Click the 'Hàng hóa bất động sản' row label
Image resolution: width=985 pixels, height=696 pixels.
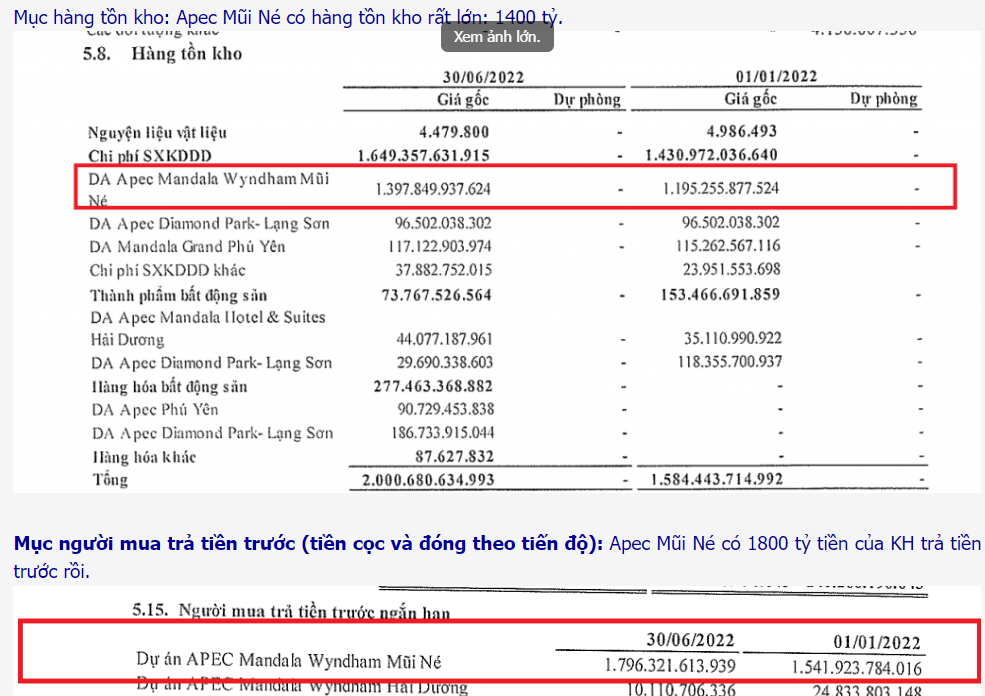(x=168, y=387)
